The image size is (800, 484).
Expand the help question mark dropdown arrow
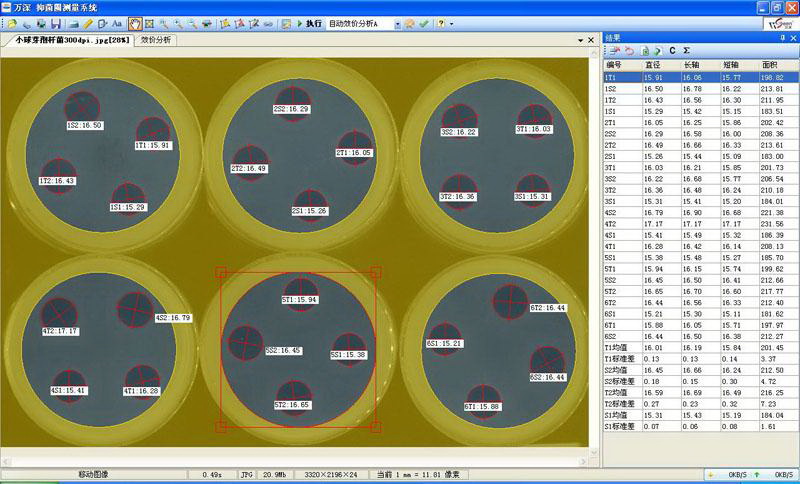pos(452,22)
